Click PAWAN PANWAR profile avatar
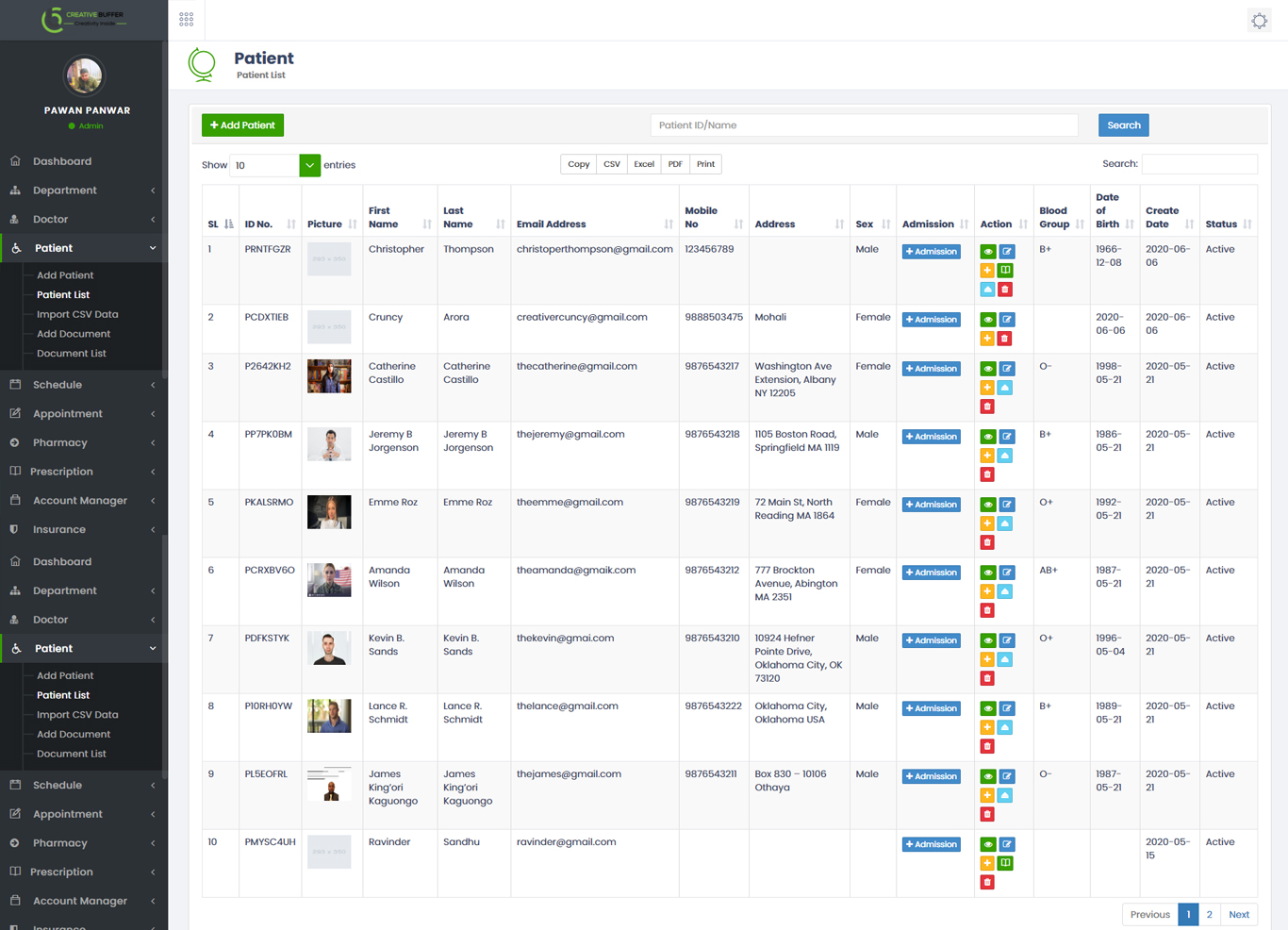 point(84,76)
